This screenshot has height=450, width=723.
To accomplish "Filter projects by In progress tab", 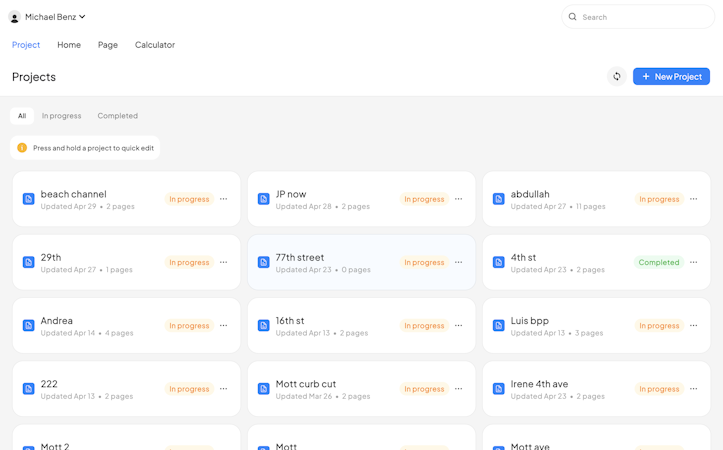I will 61,116.
